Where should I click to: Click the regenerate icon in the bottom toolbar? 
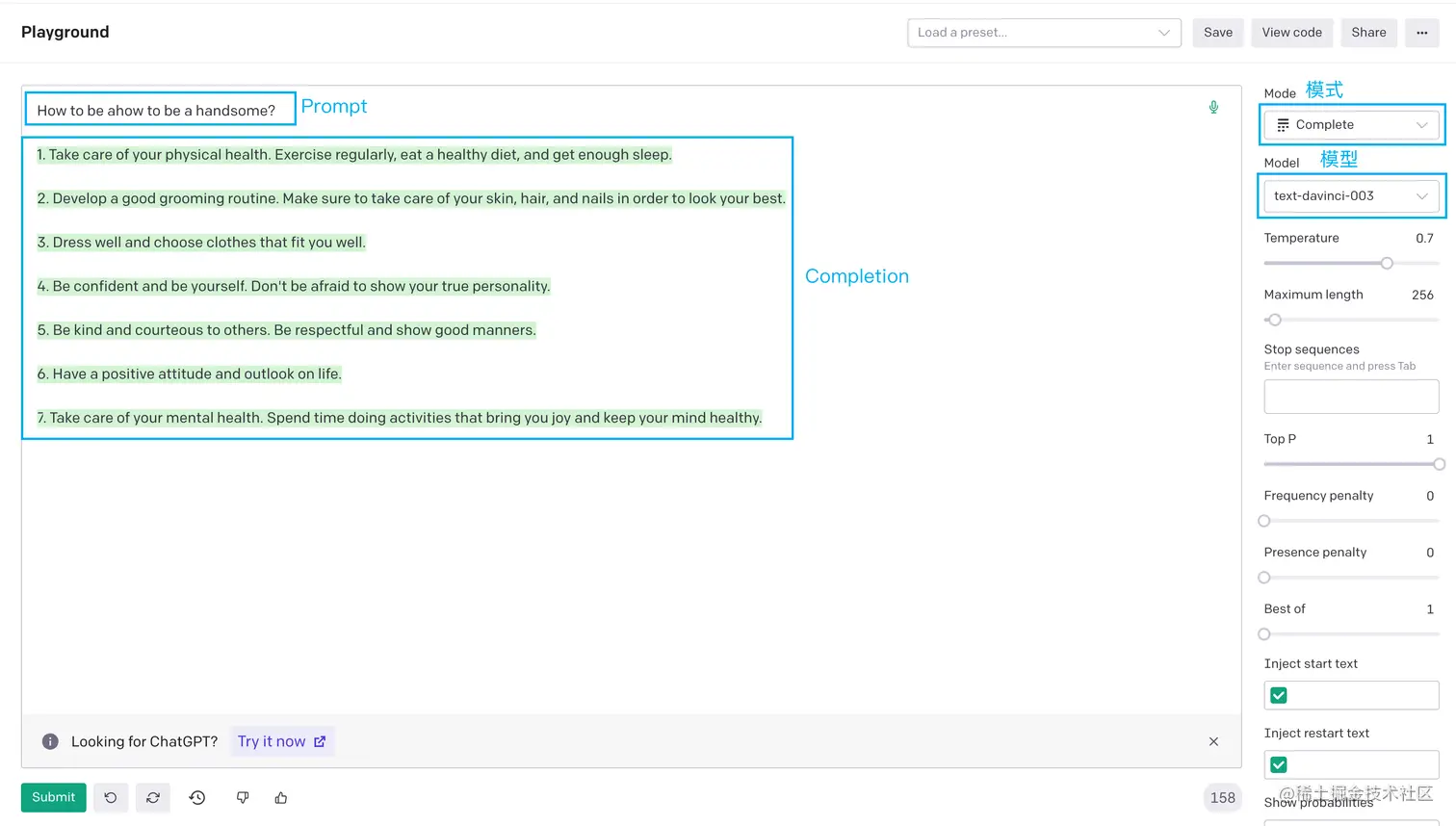click(x=153, y=797)
